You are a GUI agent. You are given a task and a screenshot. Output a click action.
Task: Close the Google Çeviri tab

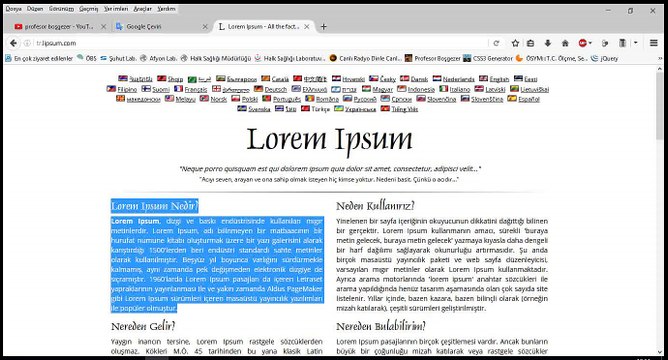tap(205, 26)
